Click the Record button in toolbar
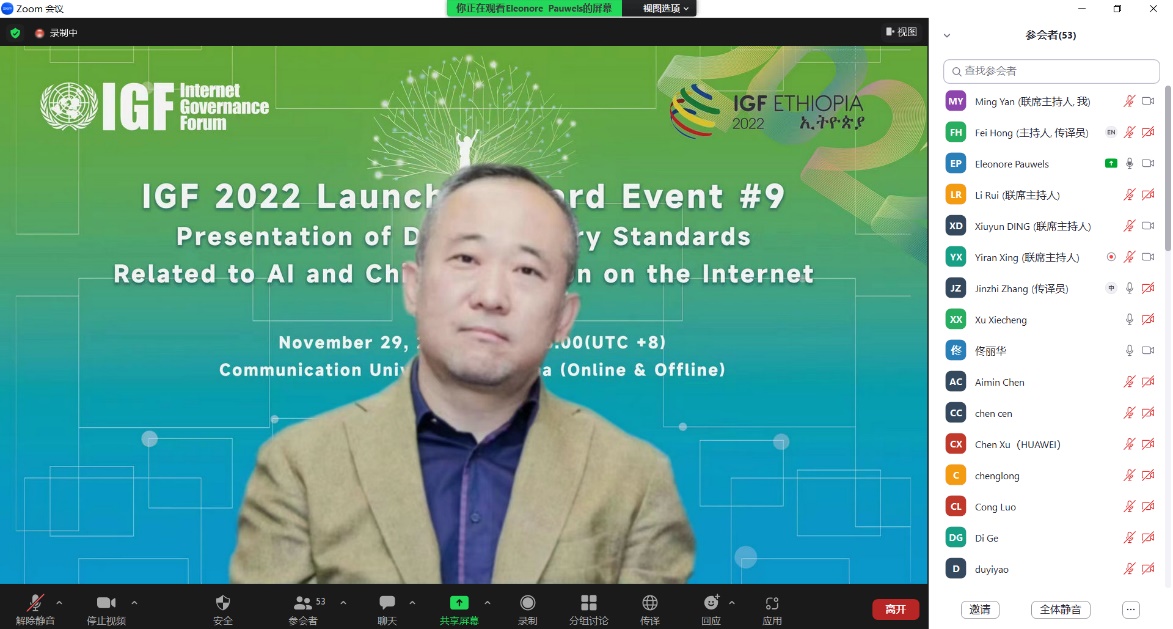 [527, 603]
